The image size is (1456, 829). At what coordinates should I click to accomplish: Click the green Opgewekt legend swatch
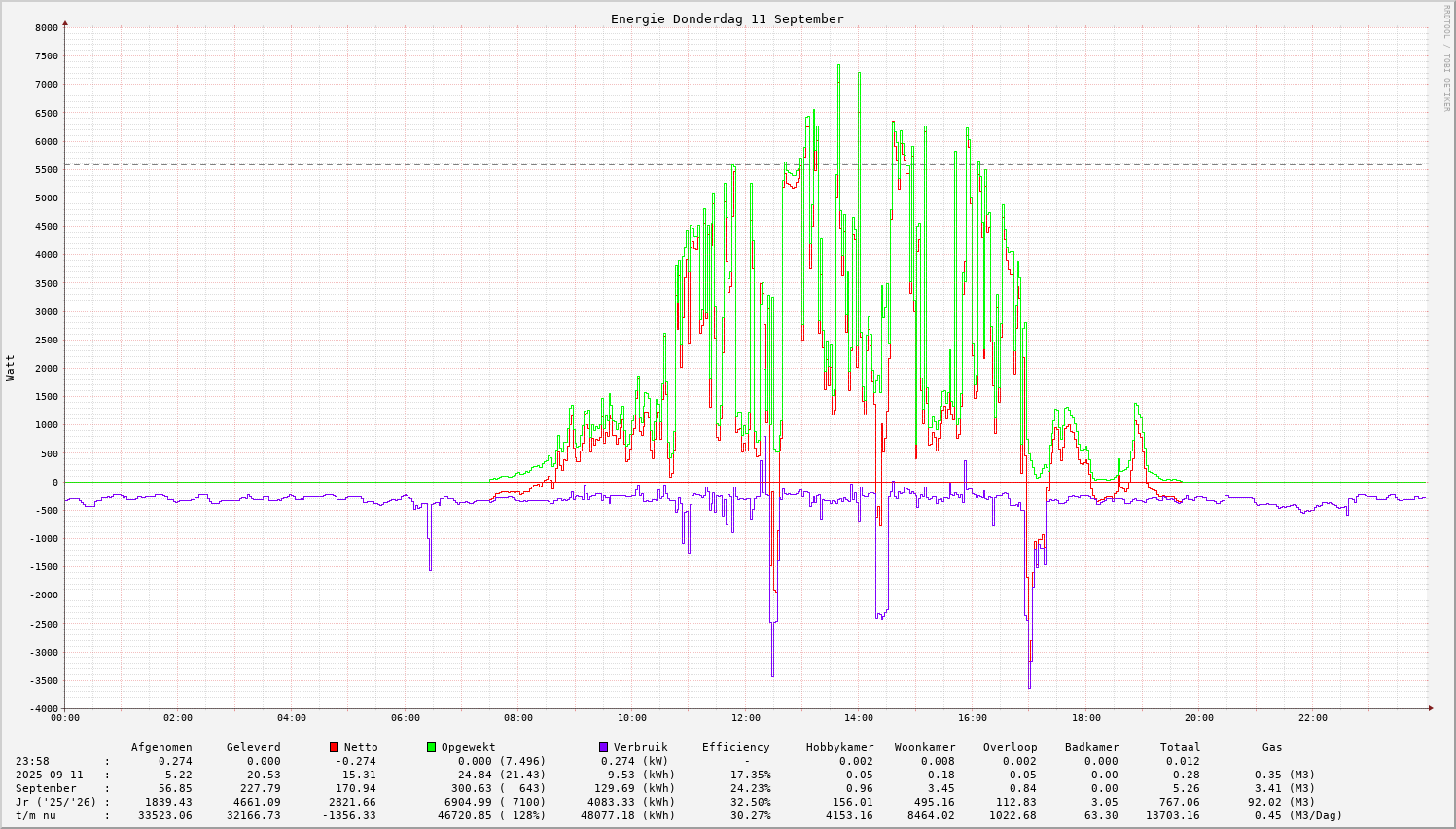431,747
